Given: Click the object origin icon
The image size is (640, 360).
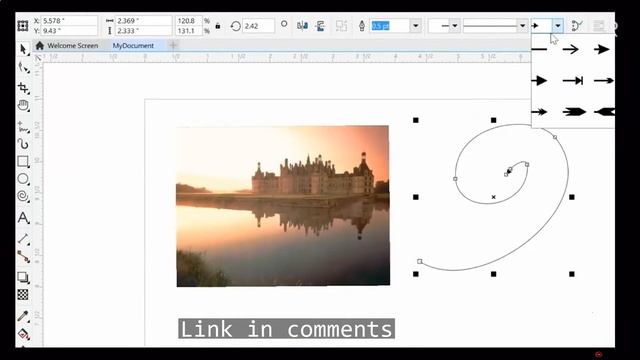Looking at the screenshot, I should click(23, 26).
